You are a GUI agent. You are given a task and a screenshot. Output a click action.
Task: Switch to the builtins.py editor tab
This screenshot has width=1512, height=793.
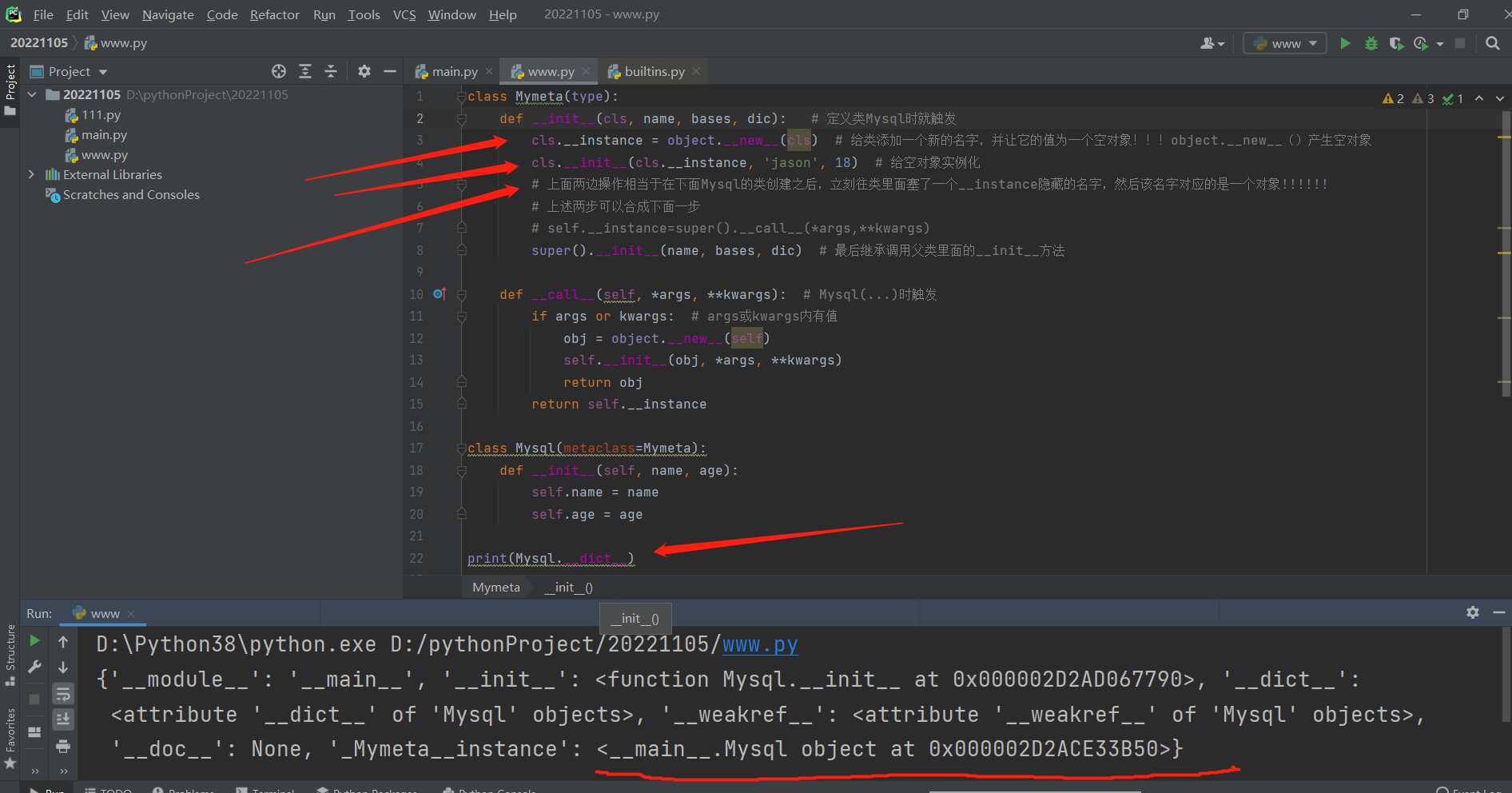point(647,71)
